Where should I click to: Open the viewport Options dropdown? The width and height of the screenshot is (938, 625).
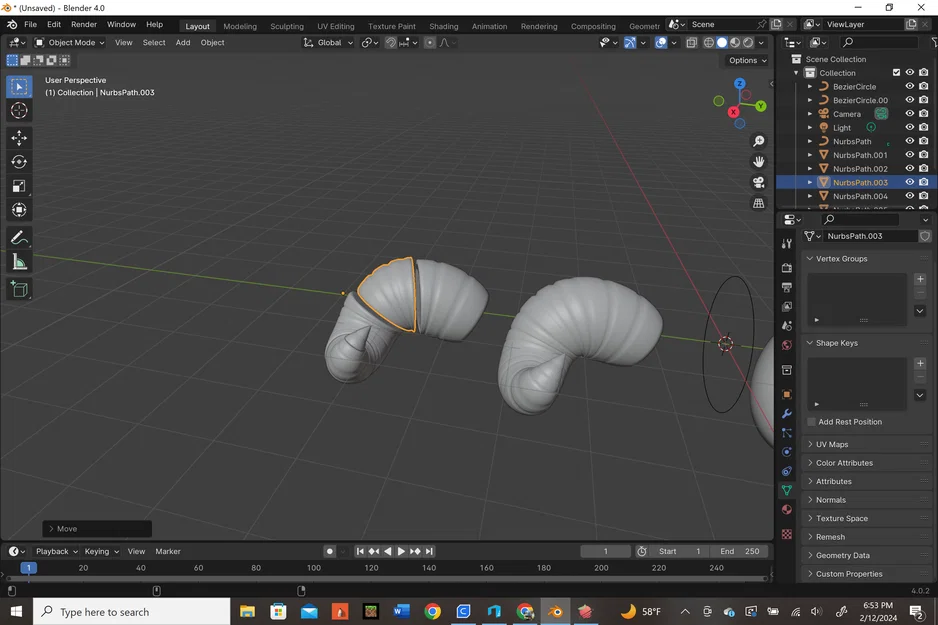[747, 60]
